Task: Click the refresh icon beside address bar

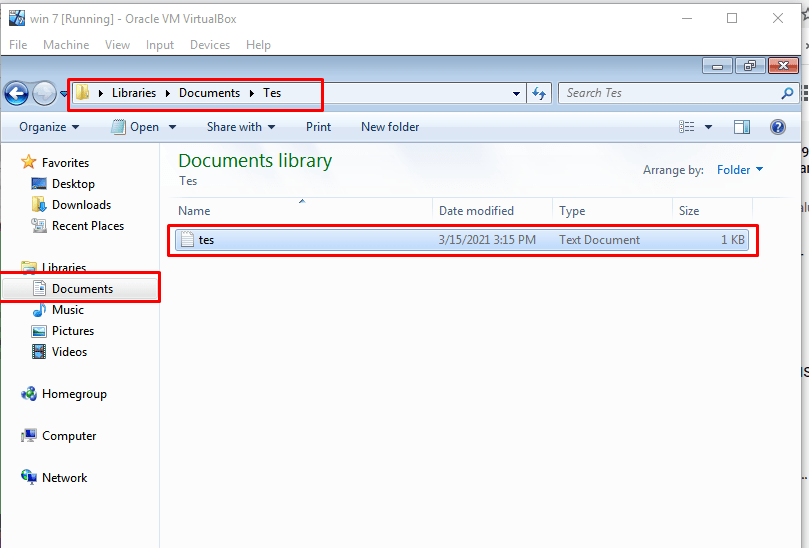Action: click(540, 93)
